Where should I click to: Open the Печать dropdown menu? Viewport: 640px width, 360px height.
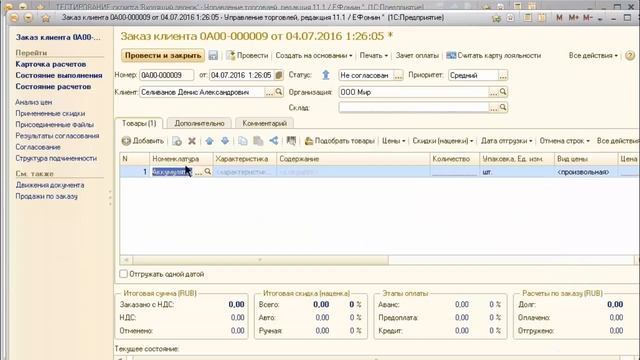pyautogui.click(x=373, y=56)
